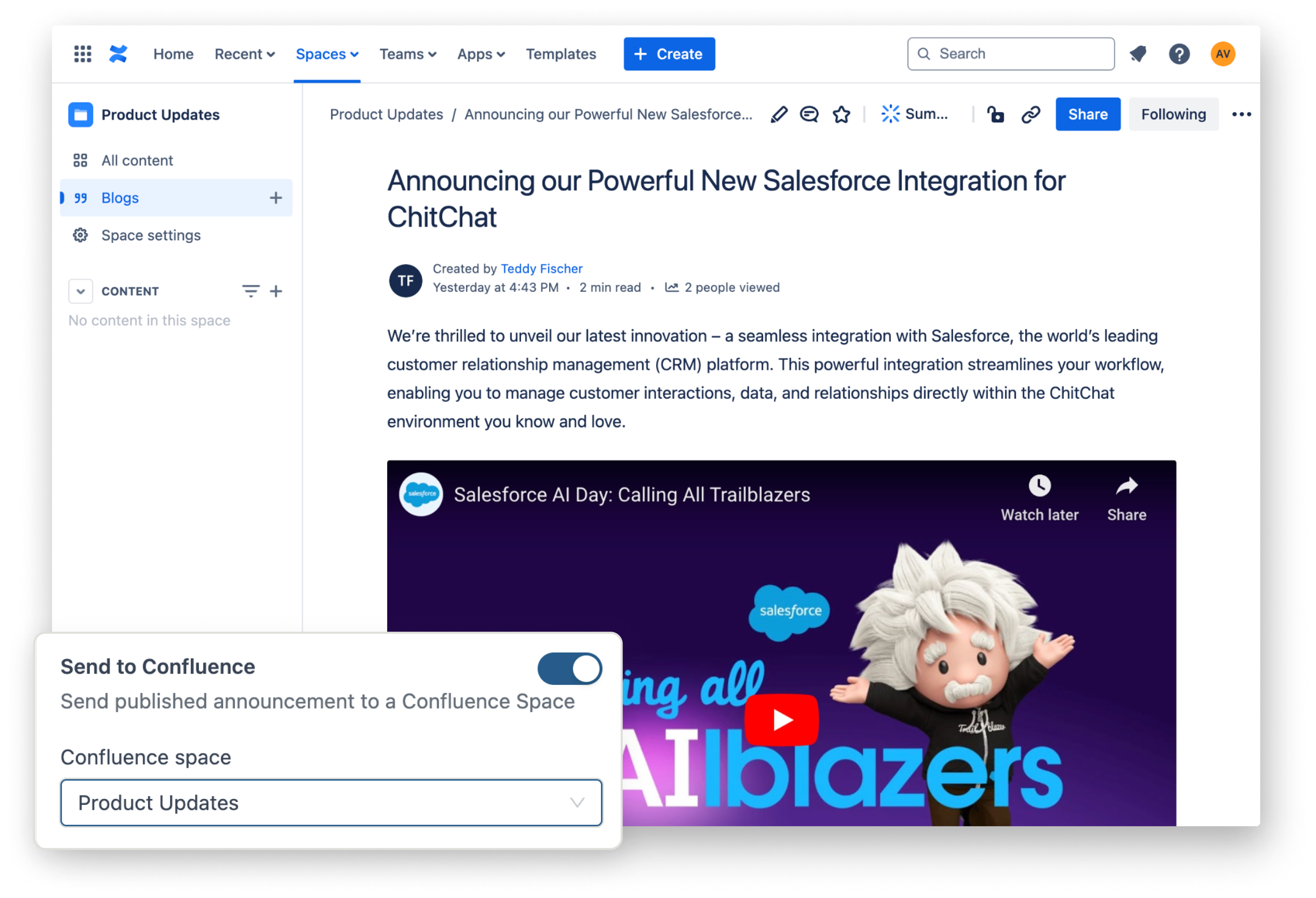
Task: Click the Product Updates space title in sidebar
Action: 160,115
